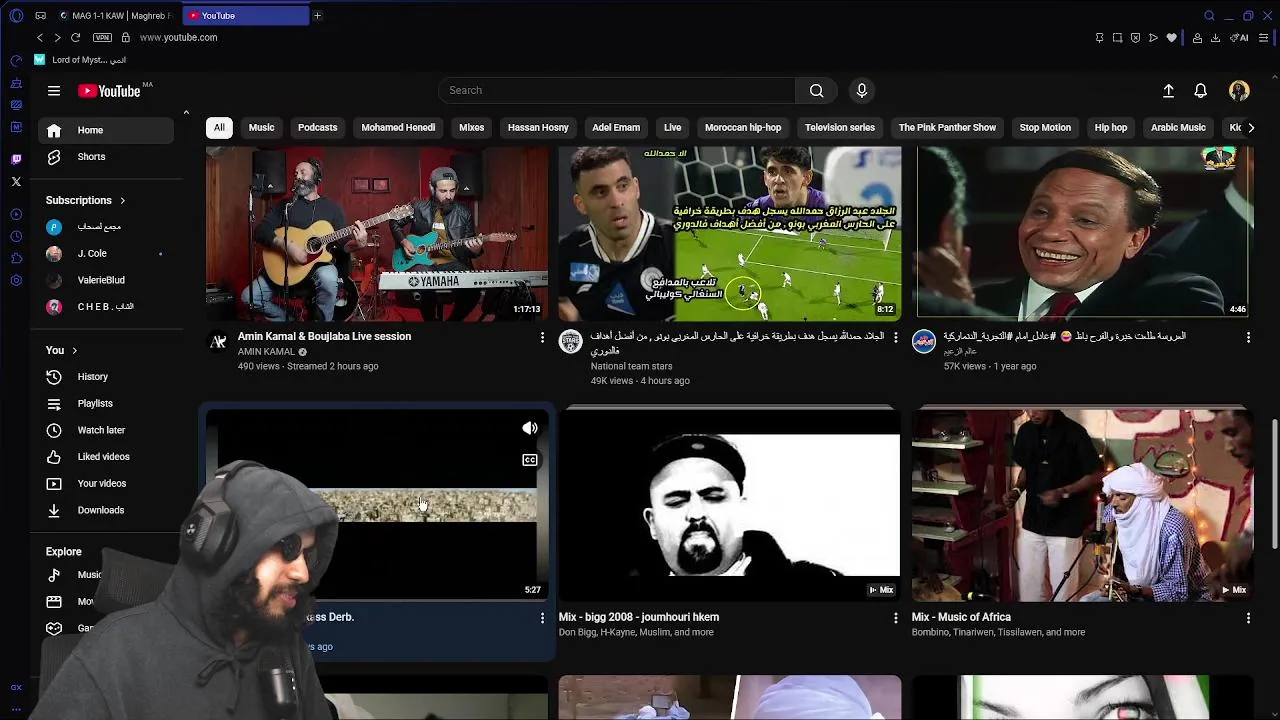The image size is (1280, 720).
Task: Click the Opera logo menu button
Action: point(16,15)
